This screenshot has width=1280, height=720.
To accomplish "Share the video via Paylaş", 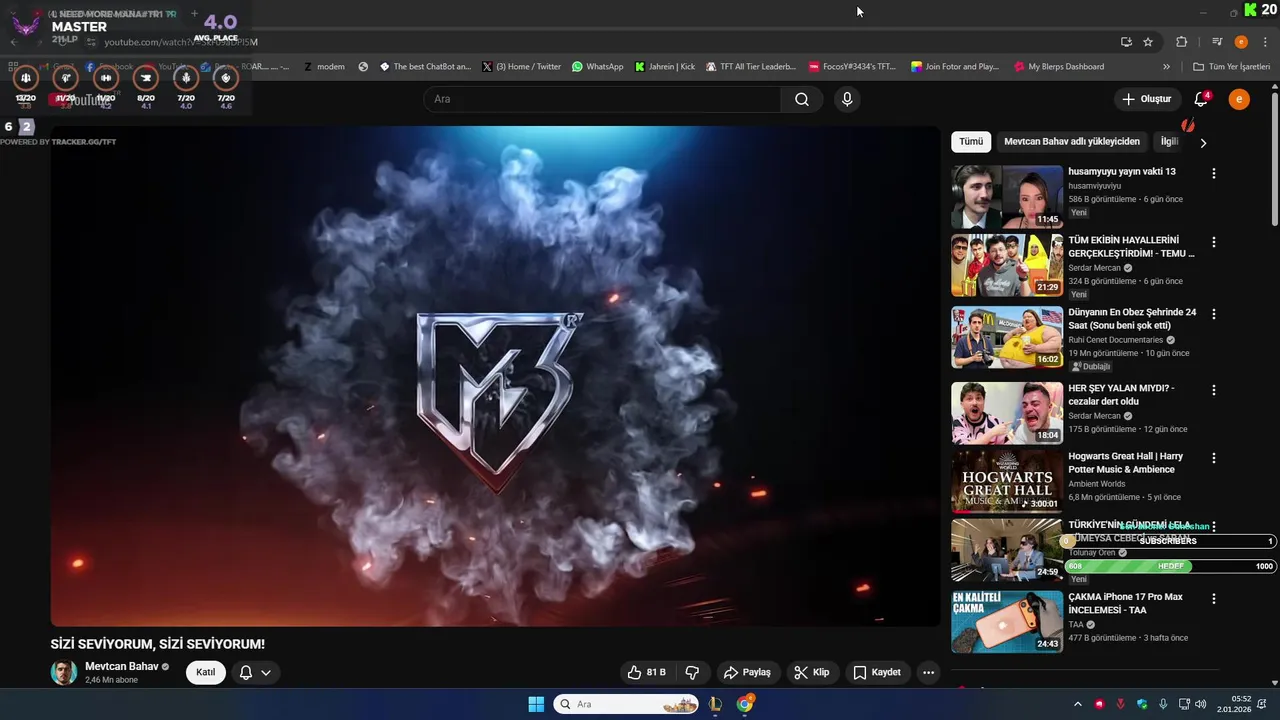I will click(747, 672).
